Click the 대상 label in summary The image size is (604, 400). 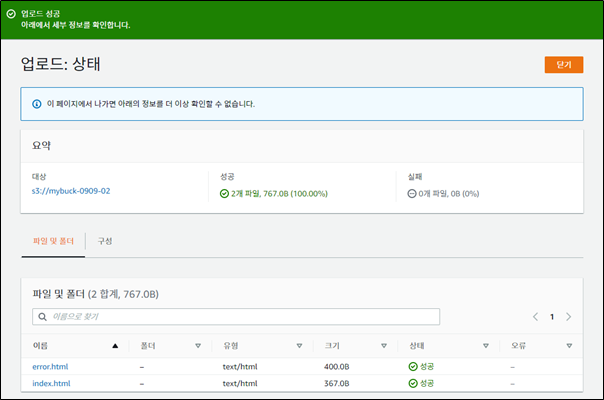[x=39, y=176]
